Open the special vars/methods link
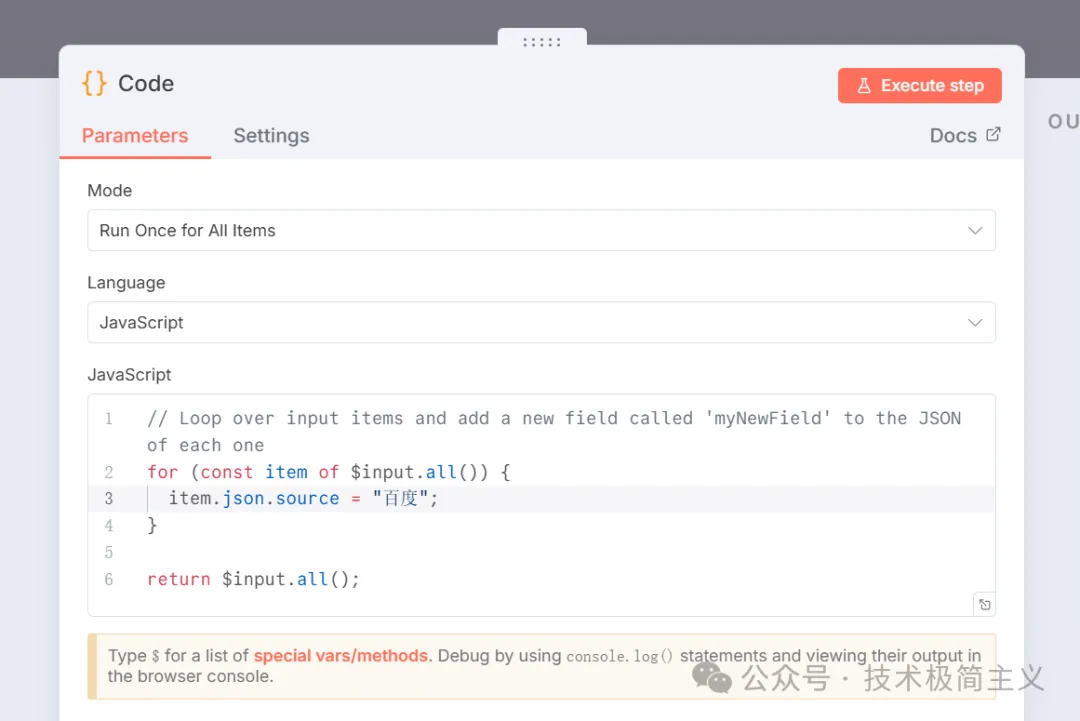1080x721 pixels. point(341,656)
